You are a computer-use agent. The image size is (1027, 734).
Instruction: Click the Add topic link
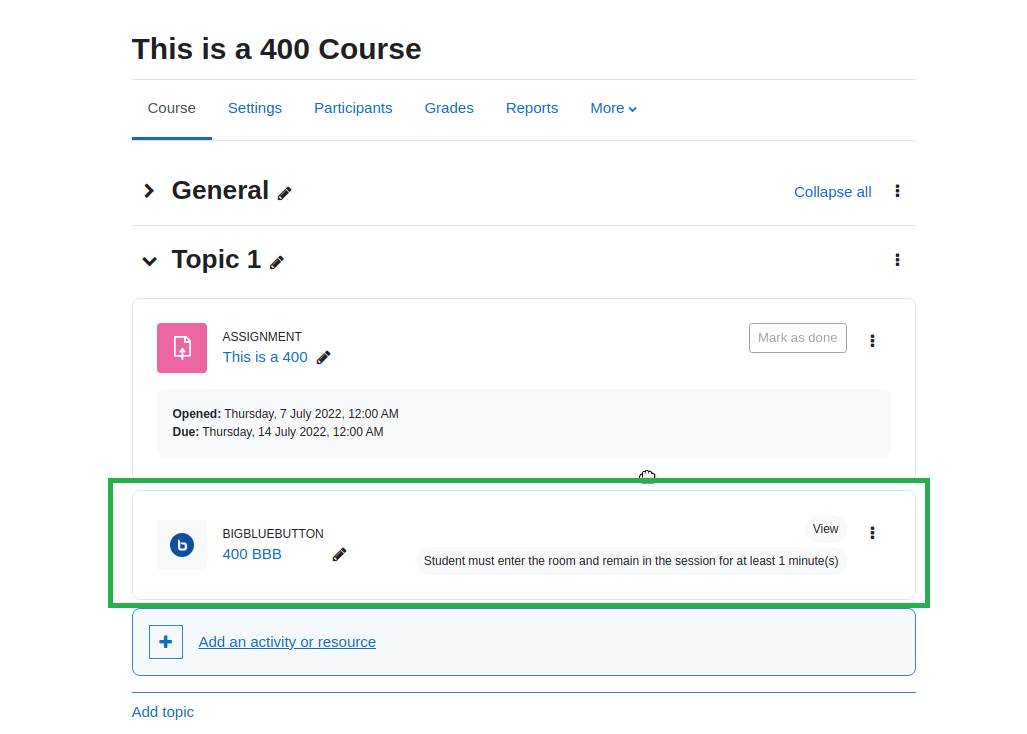[163, 712]
